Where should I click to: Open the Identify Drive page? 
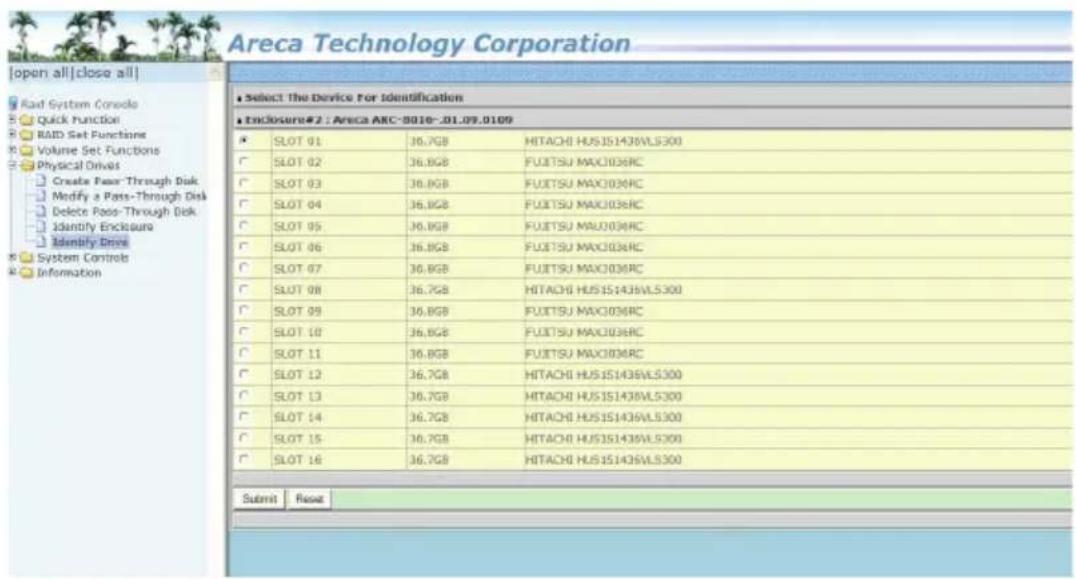point(90,242)
